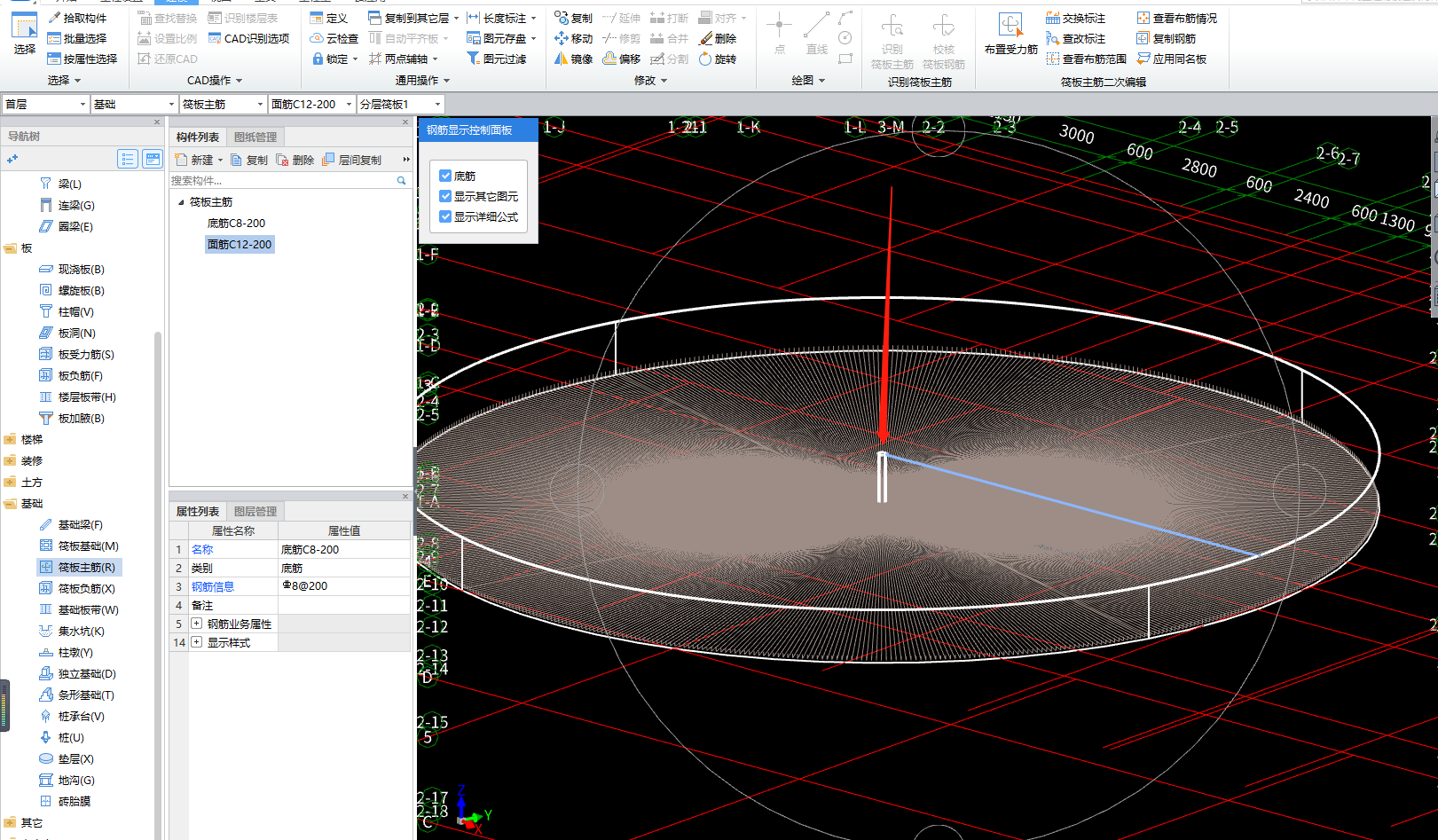Open 交换标注 swap annotation tool
Screen dimensions: 1438x840
point(1075,18)
